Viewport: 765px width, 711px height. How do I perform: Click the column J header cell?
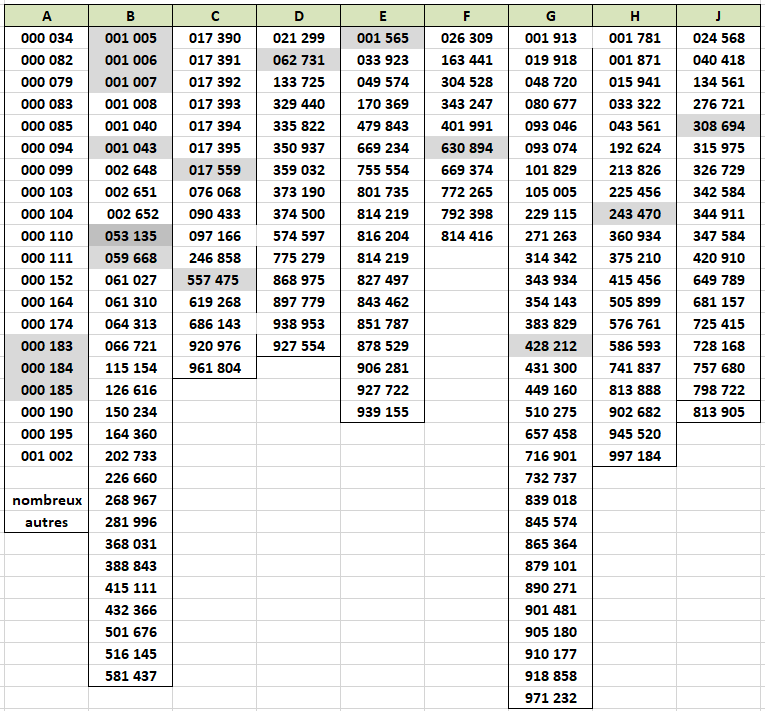pos(719,16)
